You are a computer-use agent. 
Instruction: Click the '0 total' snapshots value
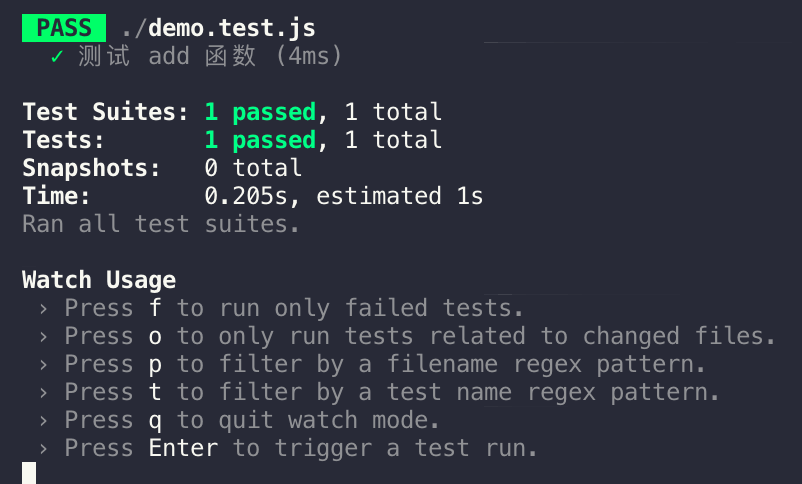[253, 168]
